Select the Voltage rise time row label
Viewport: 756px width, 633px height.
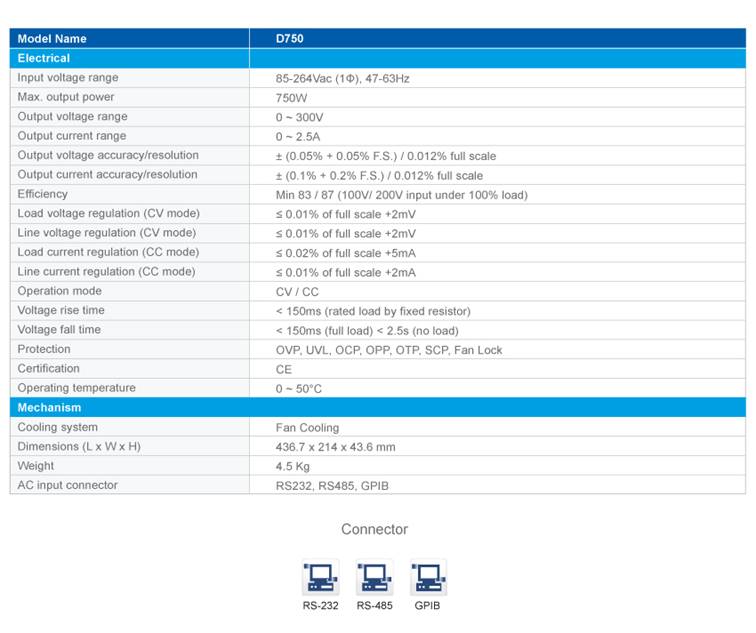click(59, 311)
